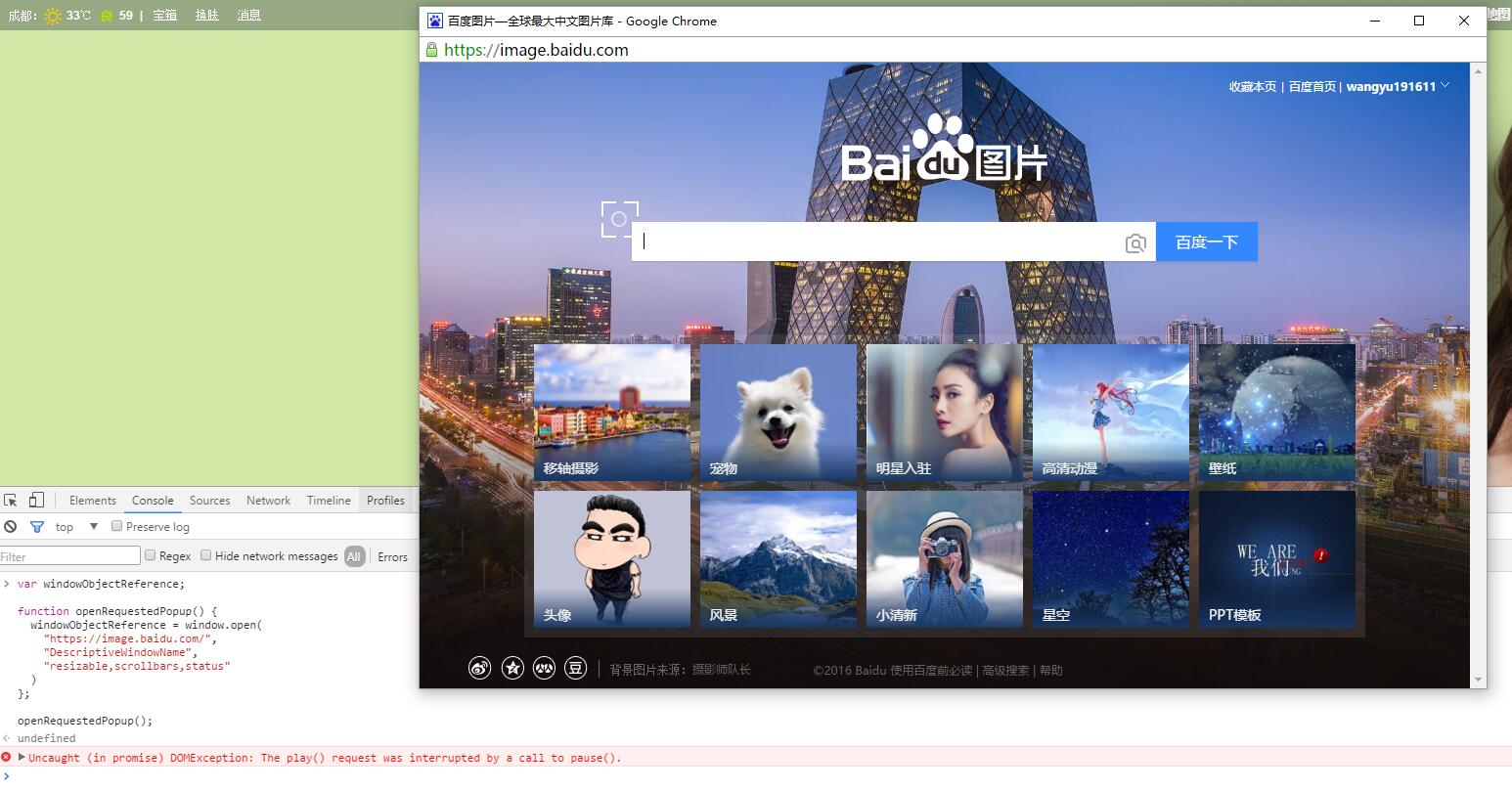Open the 宠物 pets category thumbnail

[x=778, y=411]
